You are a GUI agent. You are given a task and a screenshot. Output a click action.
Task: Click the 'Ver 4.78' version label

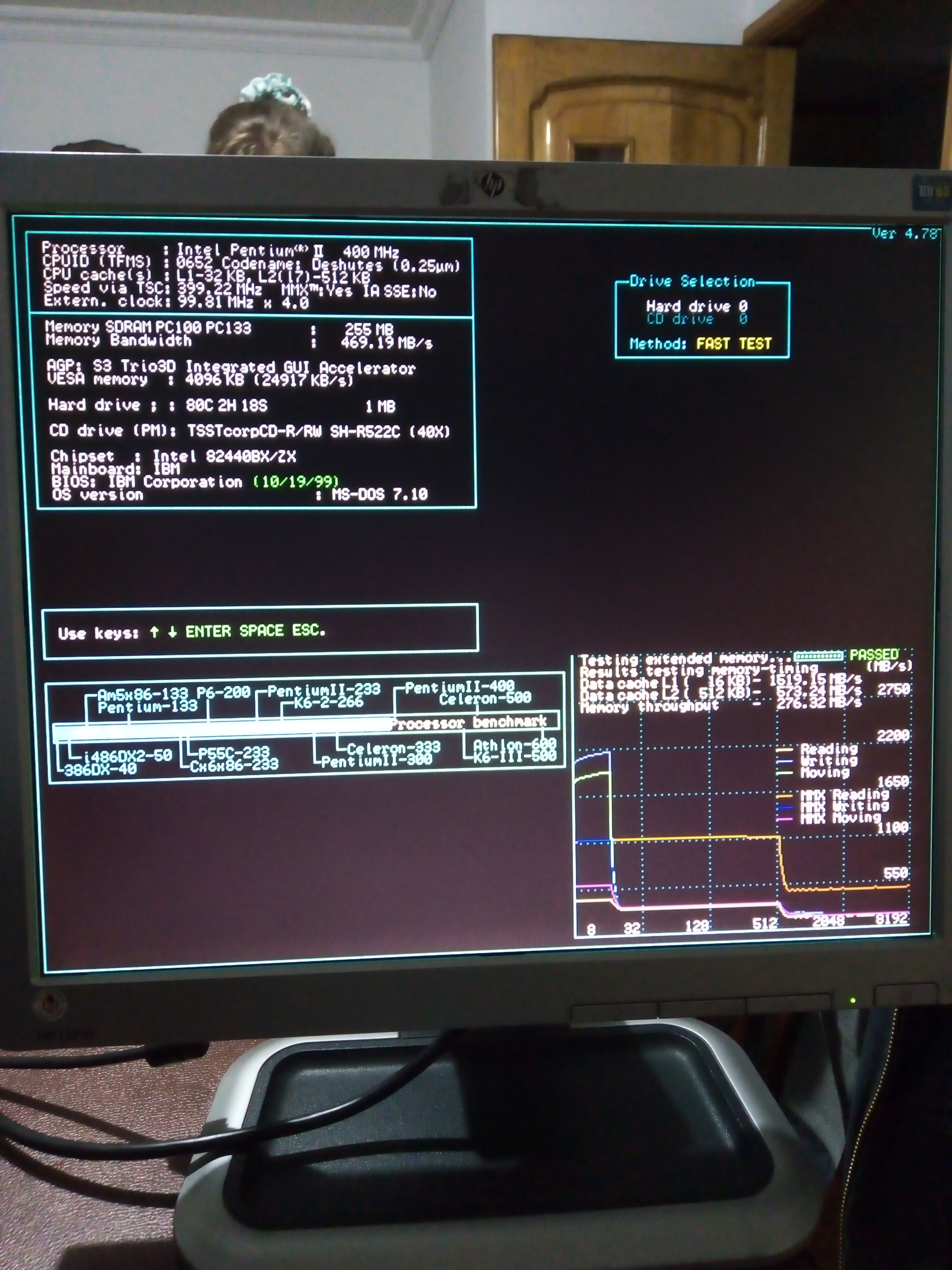pyautogui.click(x=905, y=234)
